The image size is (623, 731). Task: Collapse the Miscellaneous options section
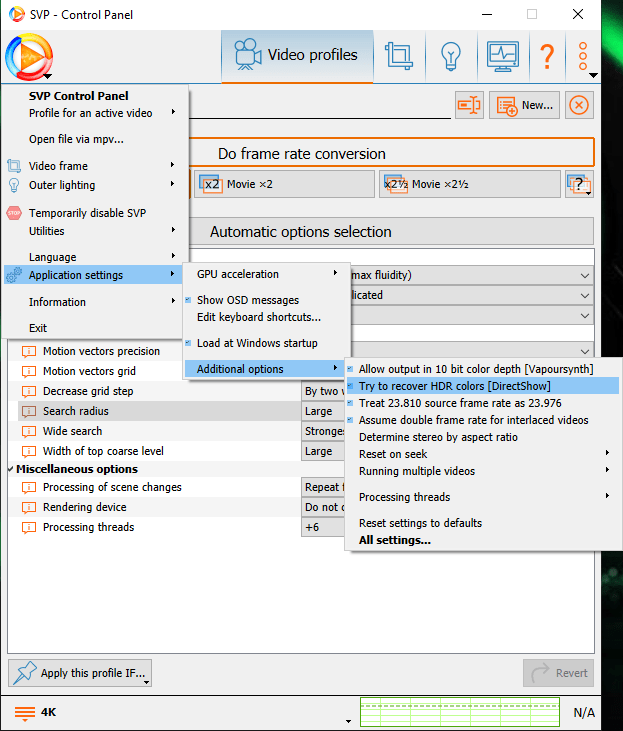coord(10,469)
